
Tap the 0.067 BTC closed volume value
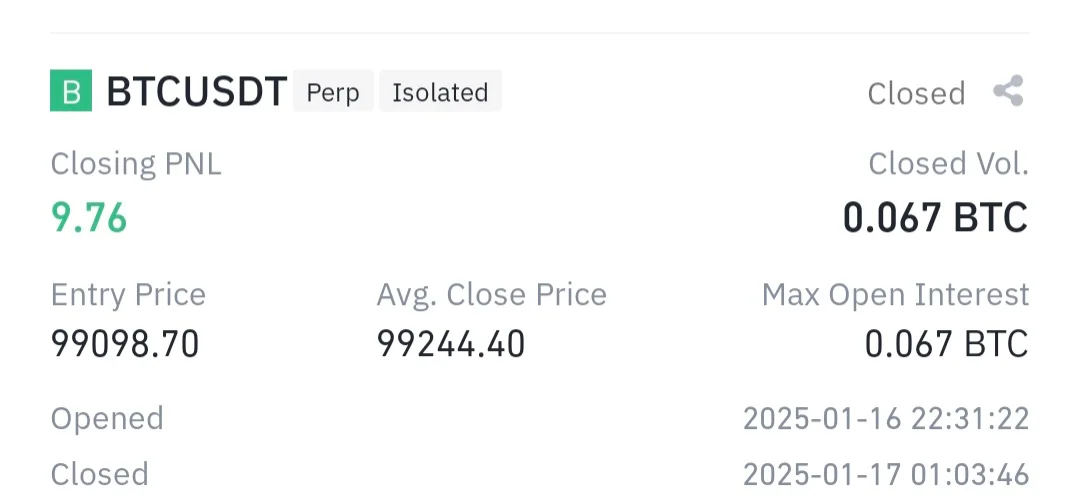tap(935, 217)
